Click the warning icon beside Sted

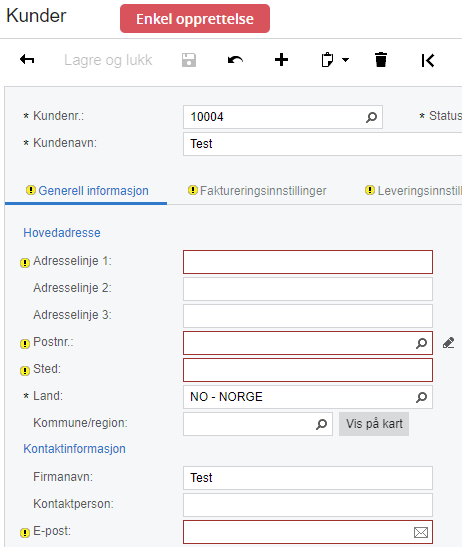tap(25, 370)
